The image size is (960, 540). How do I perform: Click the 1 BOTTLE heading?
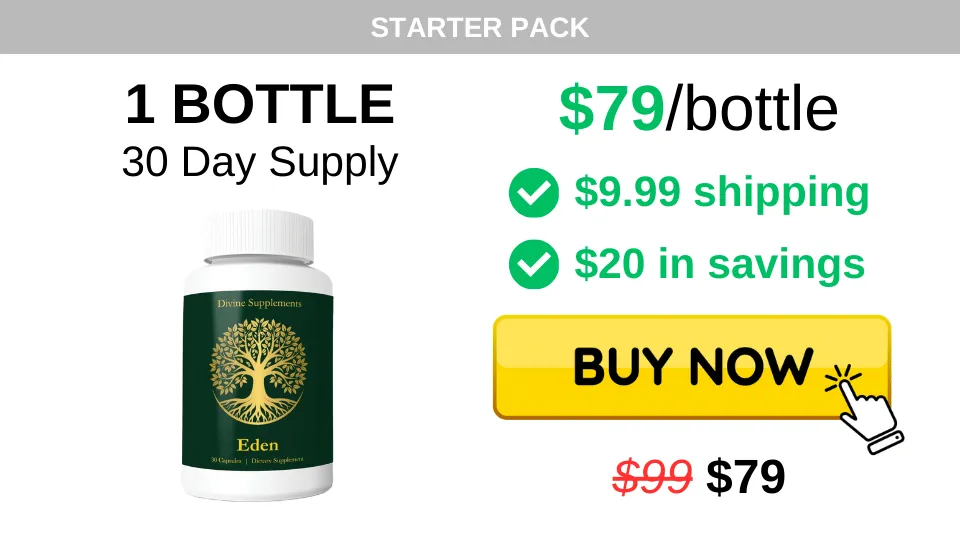click(260, 104)
